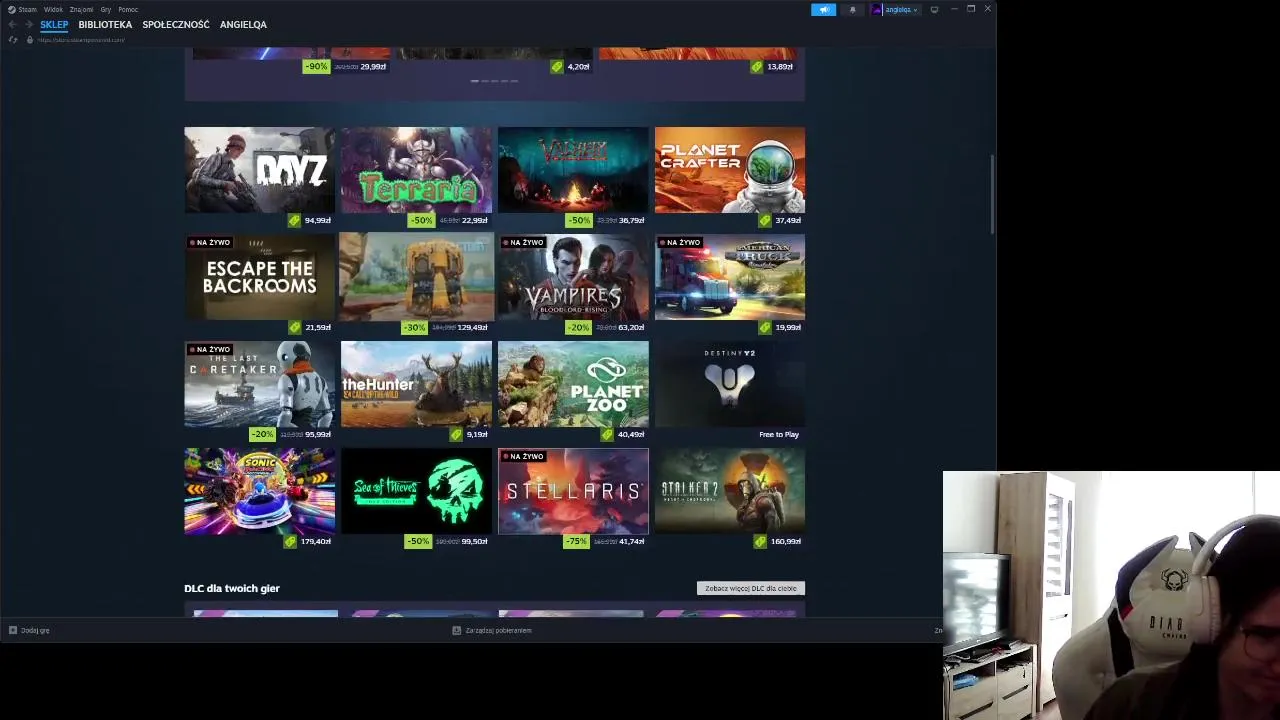The width and height of the screenshot is (1280, 720).
Task: Open the Sea of Thieves tile
Action: click(416, 491)
